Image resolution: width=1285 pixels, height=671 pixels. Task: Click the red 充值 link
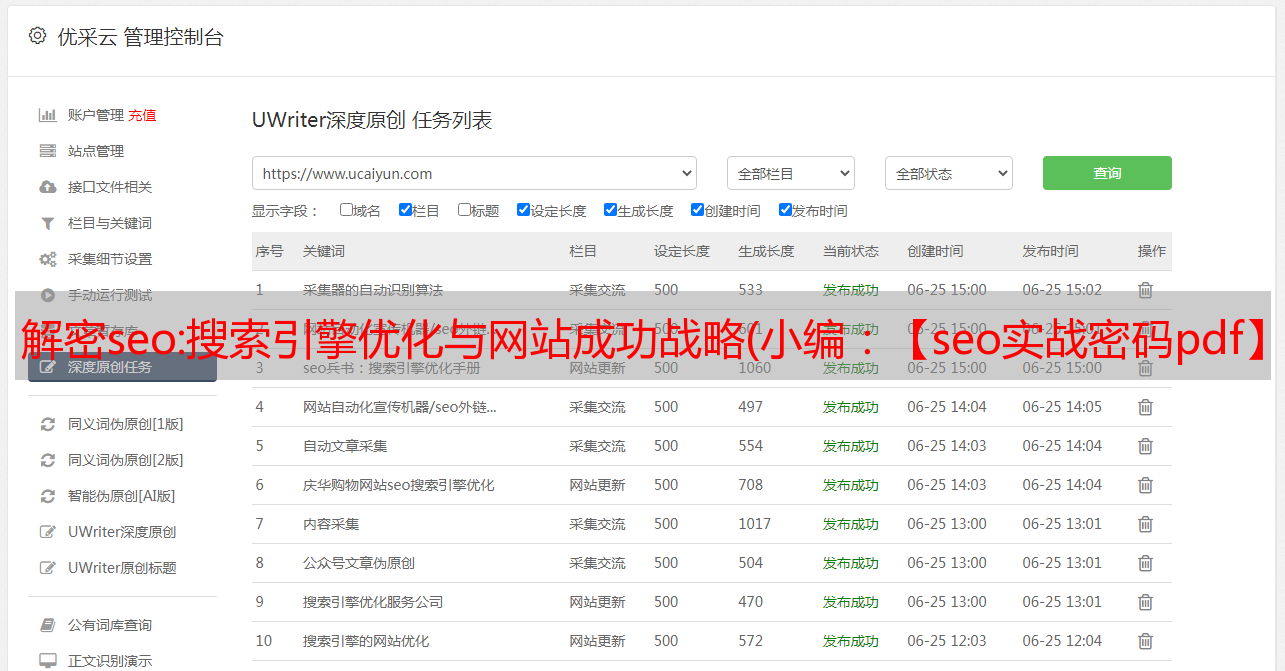click(x=142, y=115)
